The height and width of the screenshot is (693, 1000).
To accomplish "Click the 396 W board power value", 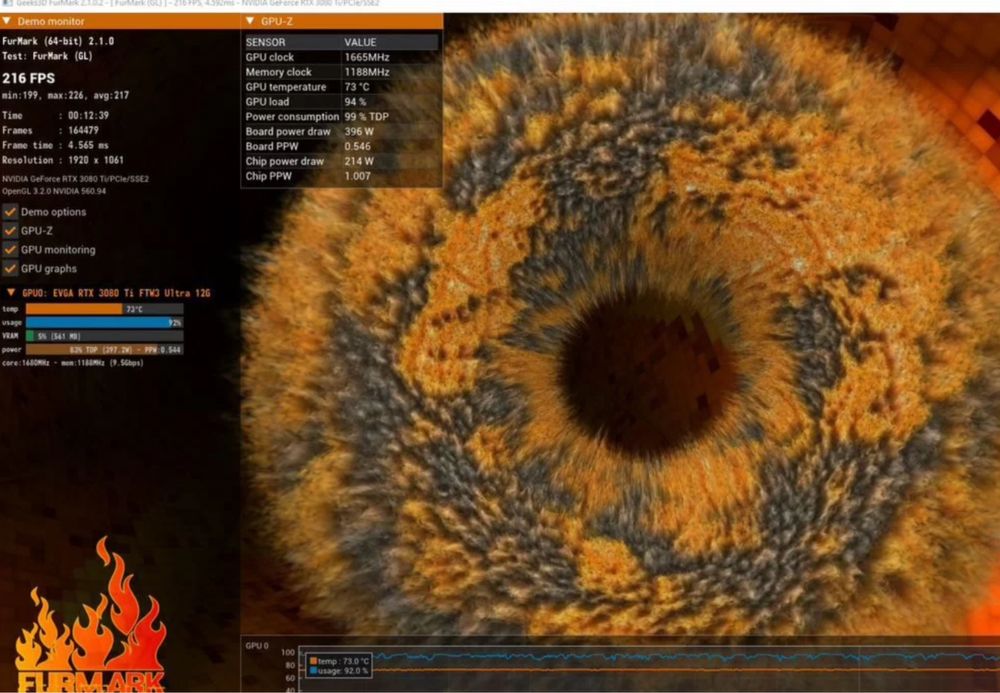I will click(x=359, y=131).
